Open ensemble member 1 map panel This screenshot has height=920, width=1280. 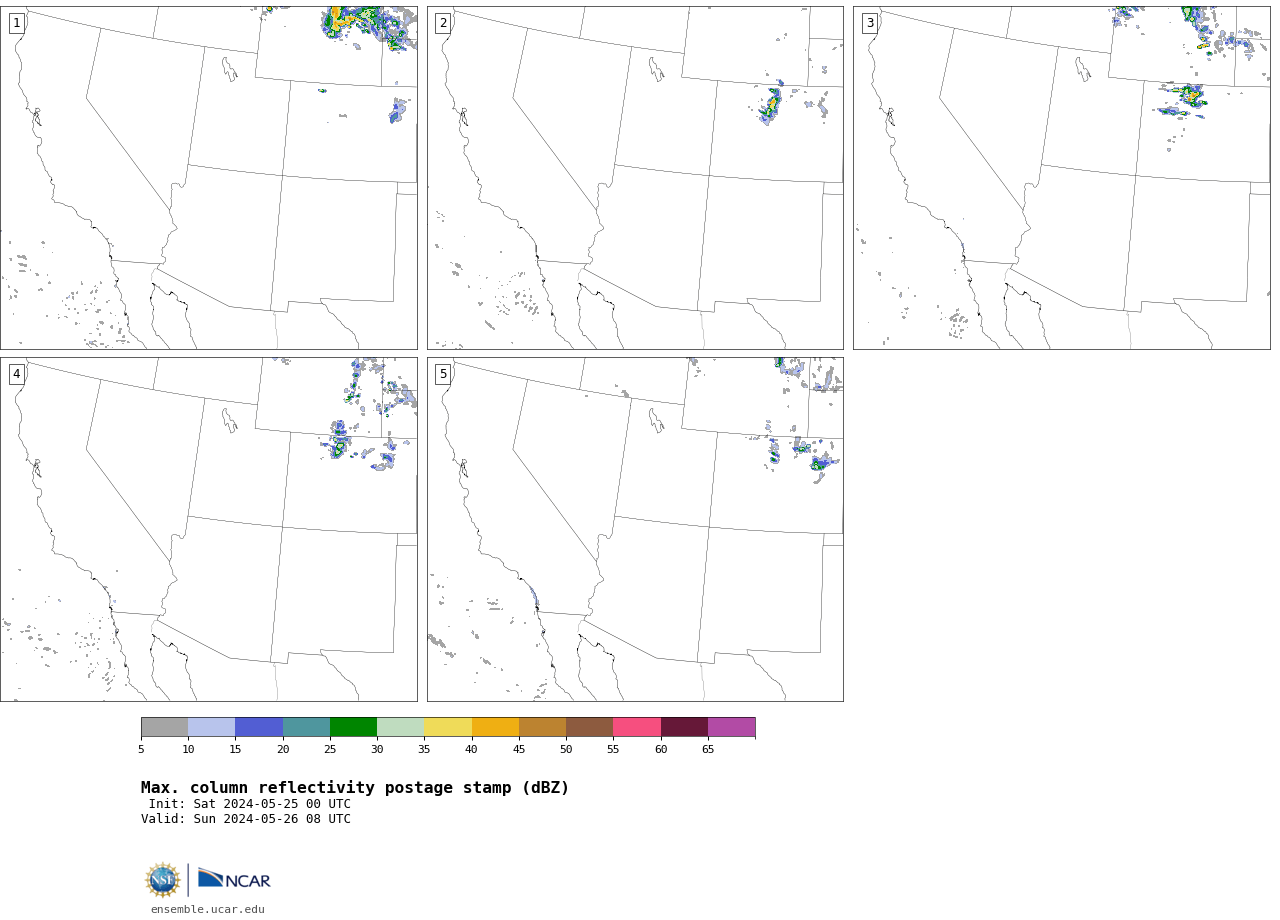[209, 178]
